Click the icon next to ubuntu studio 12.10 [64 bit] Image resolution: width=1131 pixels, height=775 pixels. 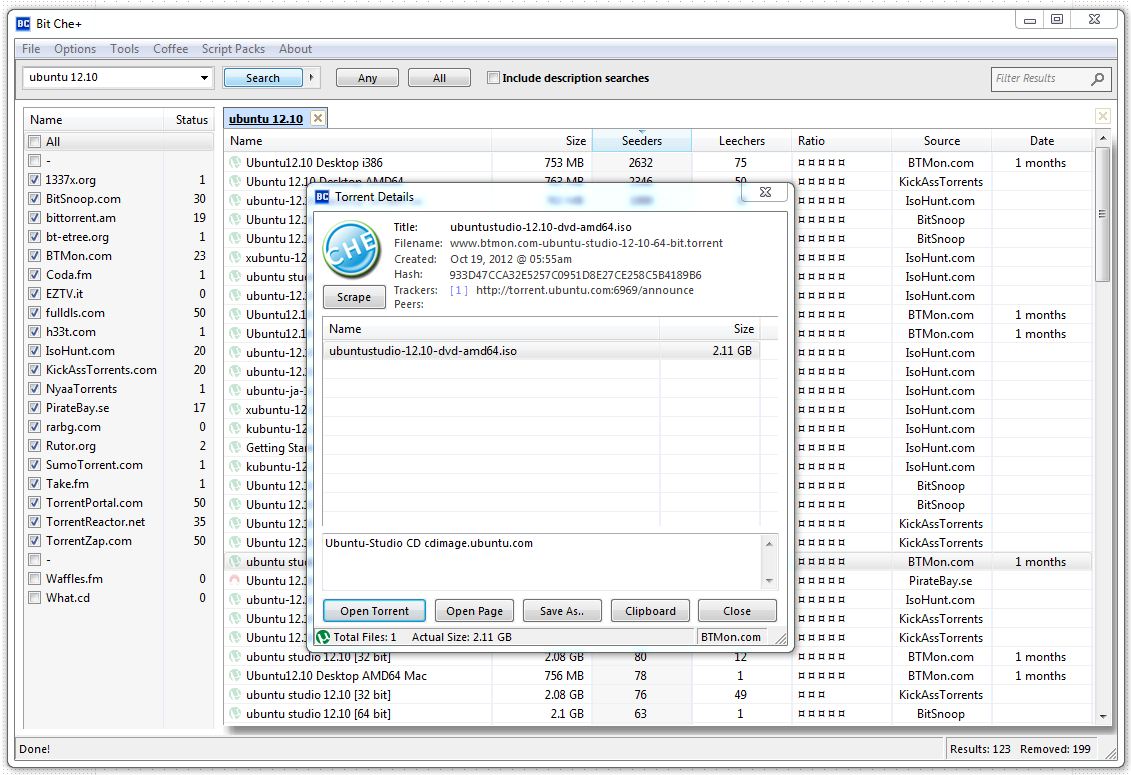click(235, 714)
